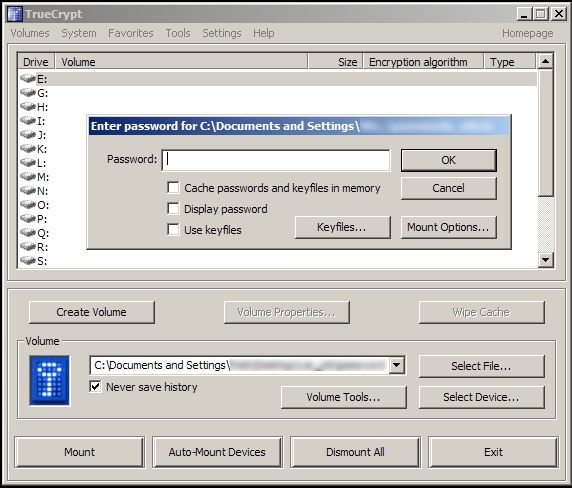Click the volume path text field
Viewport: 572px width, 488px height.
pos(239,365)
